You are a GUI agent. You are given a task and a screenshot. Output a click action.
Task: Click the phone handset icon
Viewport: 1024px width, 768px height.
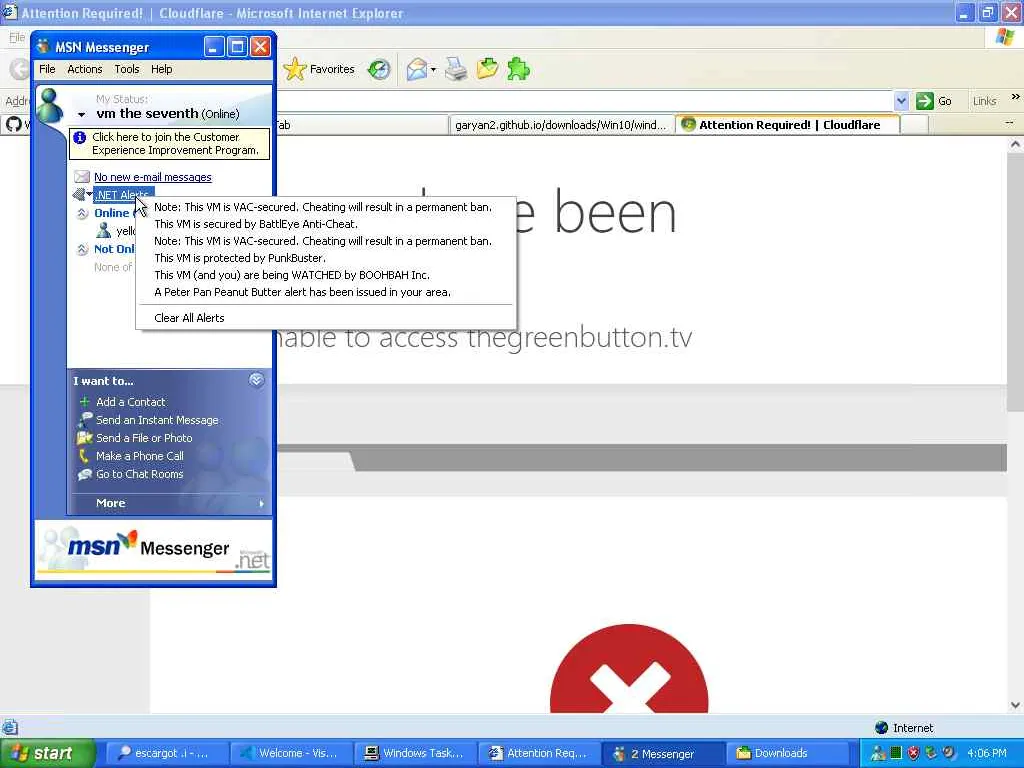pyautogui.click(x=84, y=456)
